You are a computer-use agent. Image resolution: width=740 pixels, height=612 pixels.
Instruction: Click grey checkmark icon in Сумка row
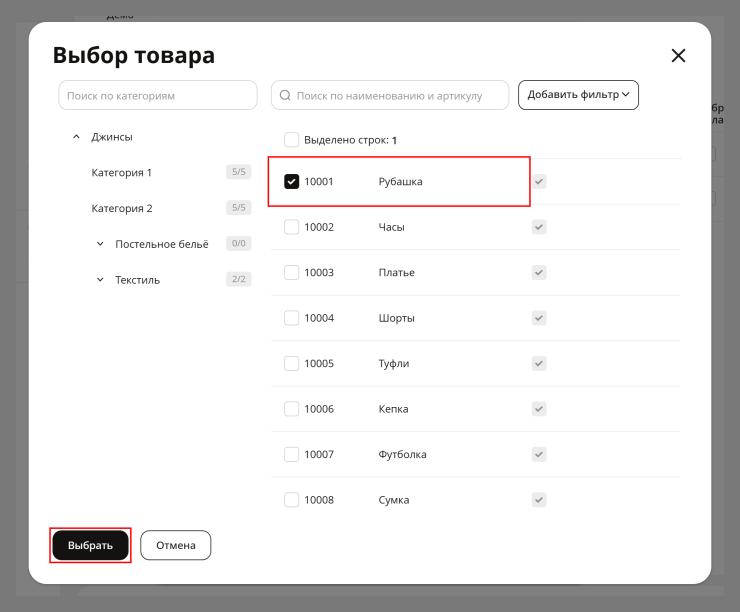click(x=539, y=500)
